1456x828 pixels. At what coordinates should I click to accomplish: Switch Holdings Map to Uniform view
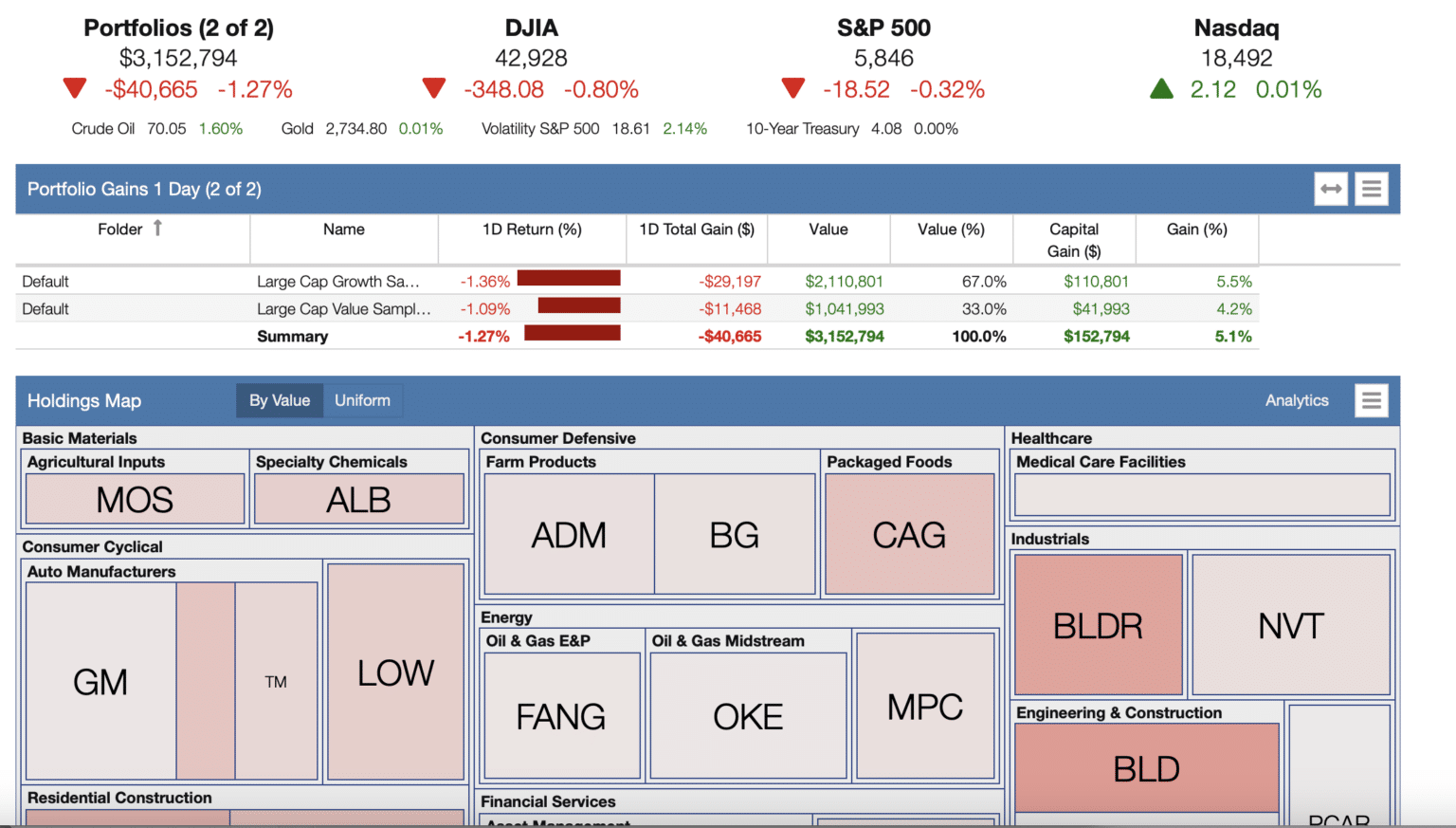tap(362, 400)
